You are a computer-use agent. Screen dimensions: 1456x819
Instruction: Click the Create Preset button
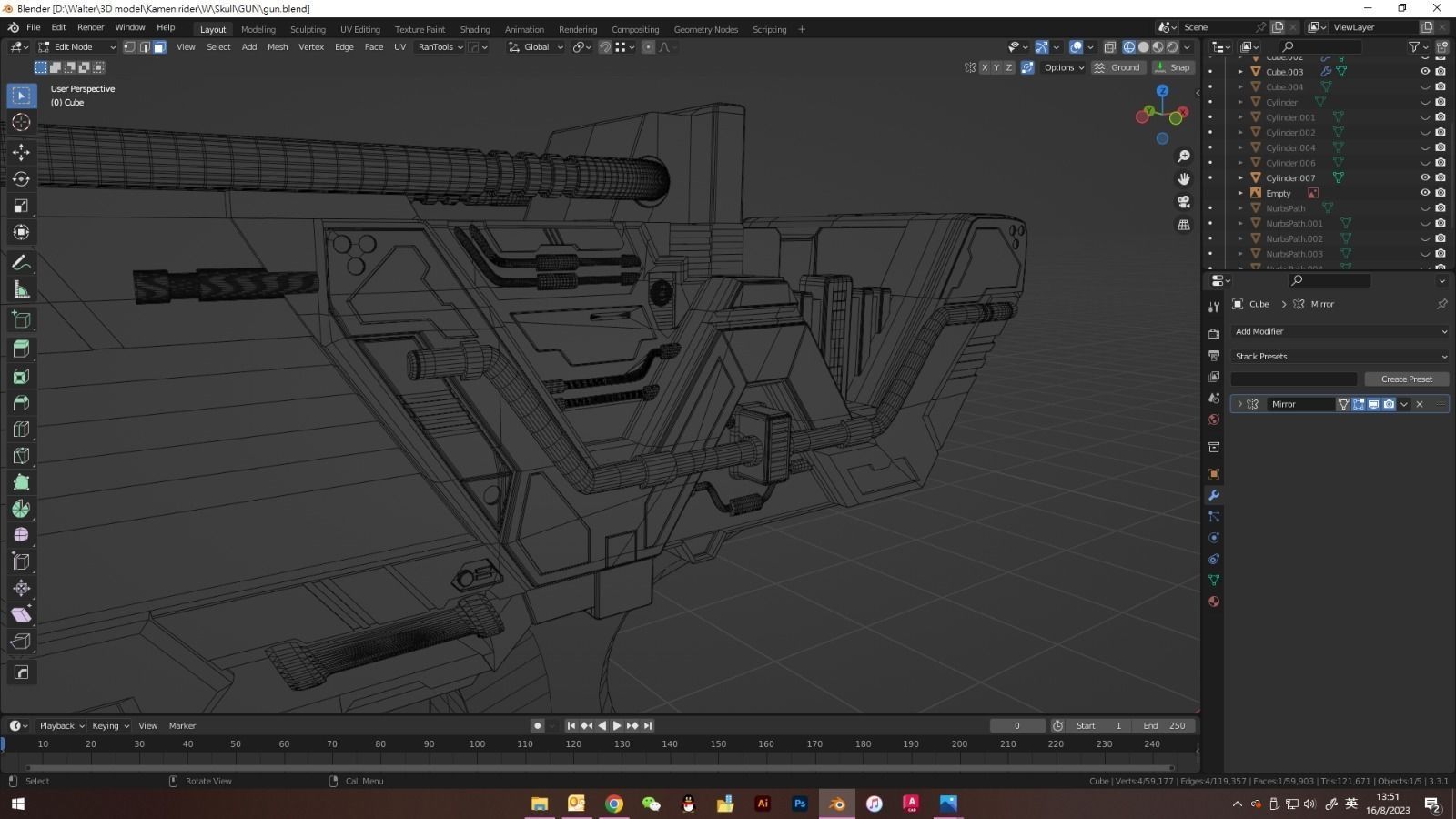click(1406, 379)
